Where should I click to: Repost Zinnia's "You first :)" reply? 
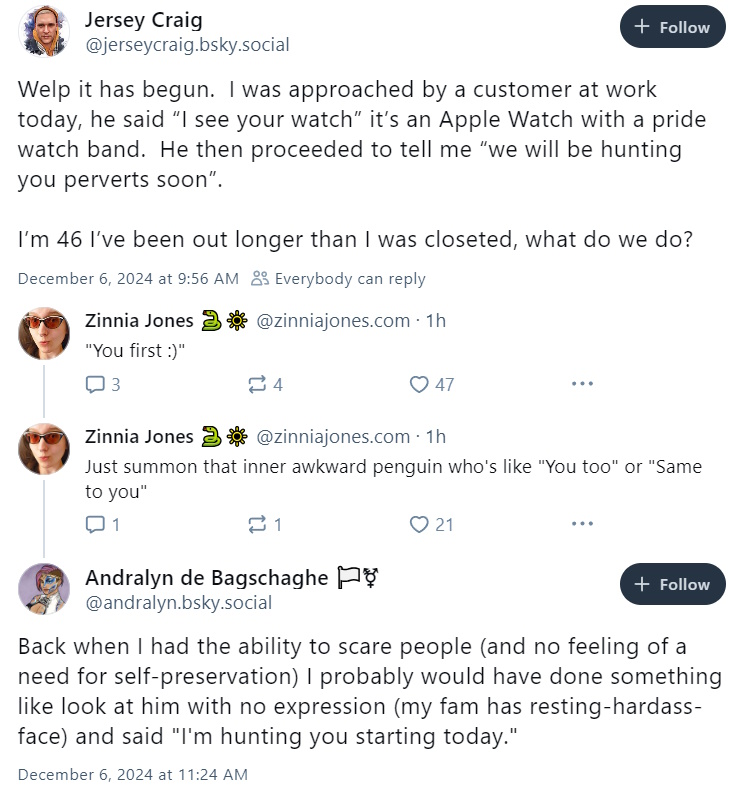[257, 385]
